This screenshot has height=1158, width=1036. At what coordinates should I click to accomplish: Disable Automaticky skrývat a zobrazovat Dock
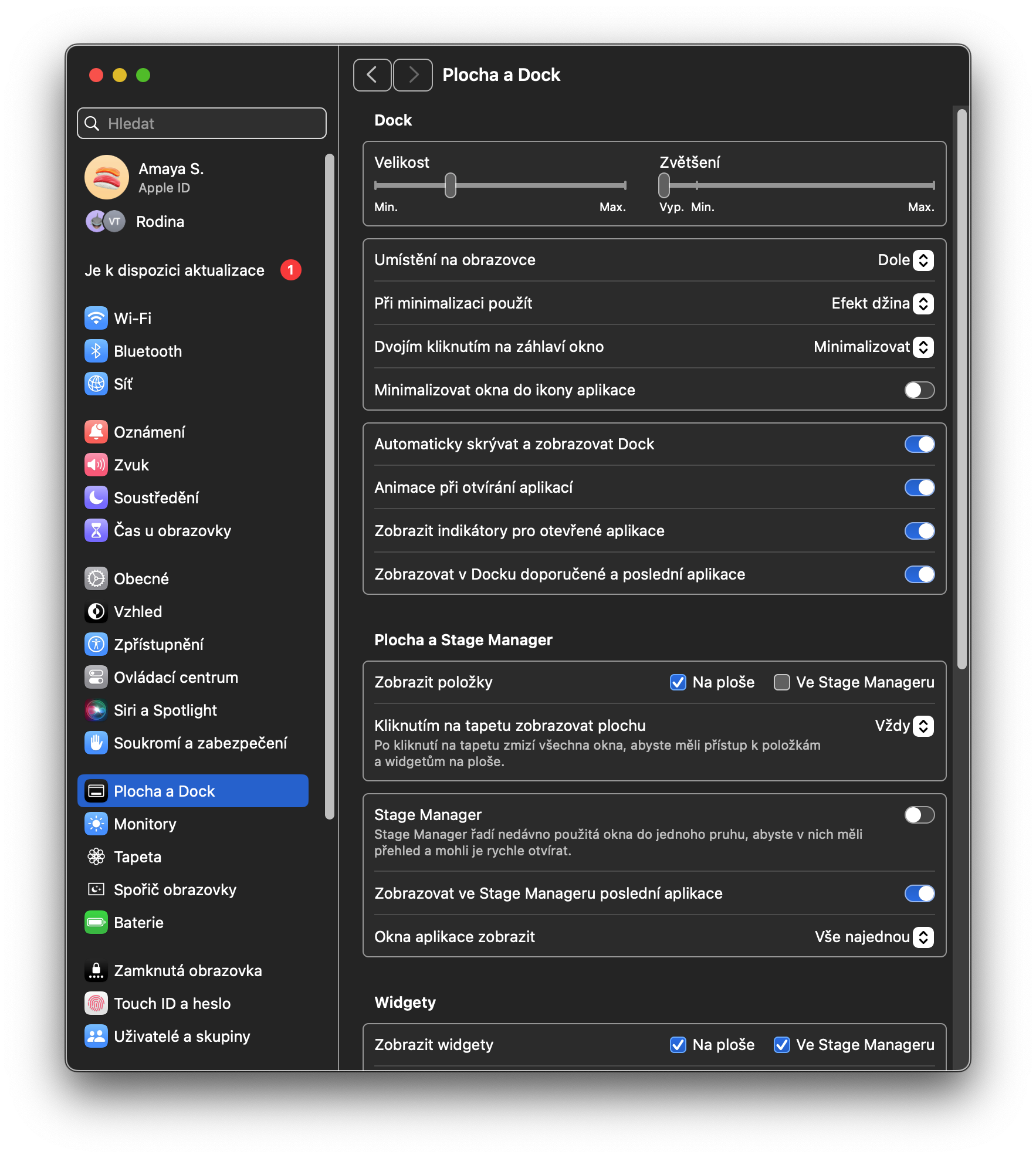[919, 444]
